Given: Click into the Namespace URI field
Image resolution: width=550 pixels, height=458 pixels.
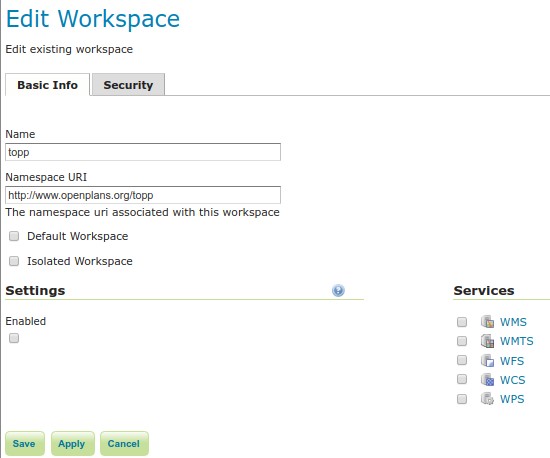Looking at the screenshot, I should point(143,195).
